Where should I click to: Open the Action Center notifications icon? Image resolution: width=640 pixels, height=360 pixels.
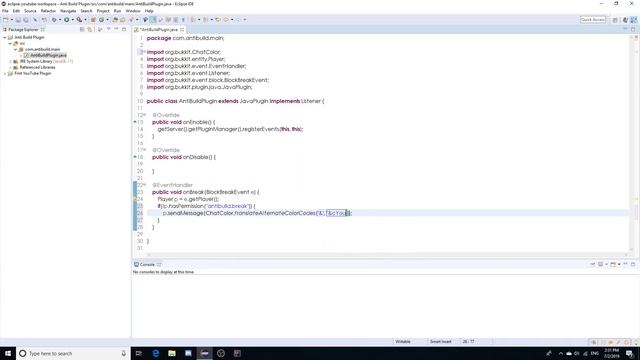point(630,353)
